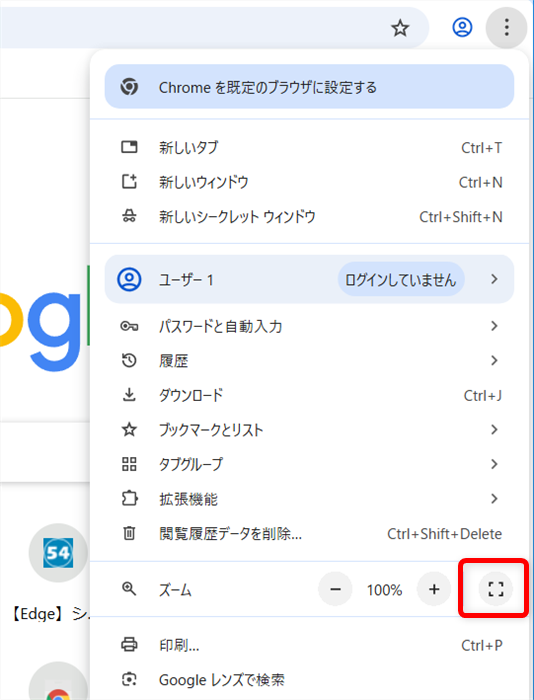Image resolution: width=534 pixels, height=700 pixels.
Task: Click the printer icon
Action: 129,645
